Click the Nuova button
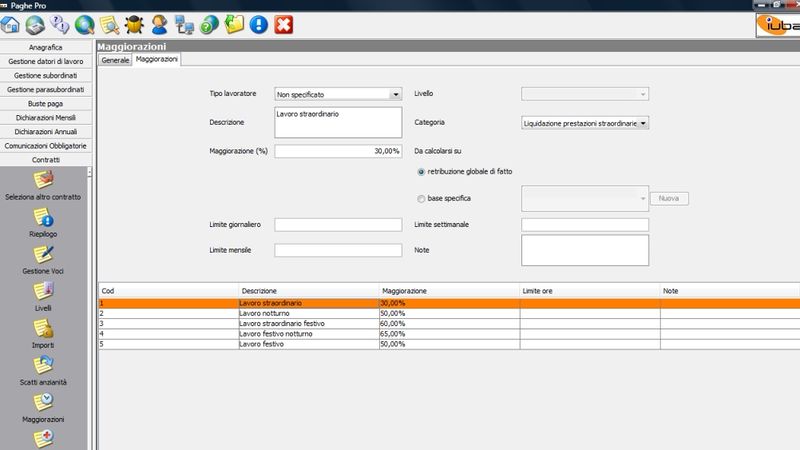The image size is (800, 450). (x=669, y=199)
